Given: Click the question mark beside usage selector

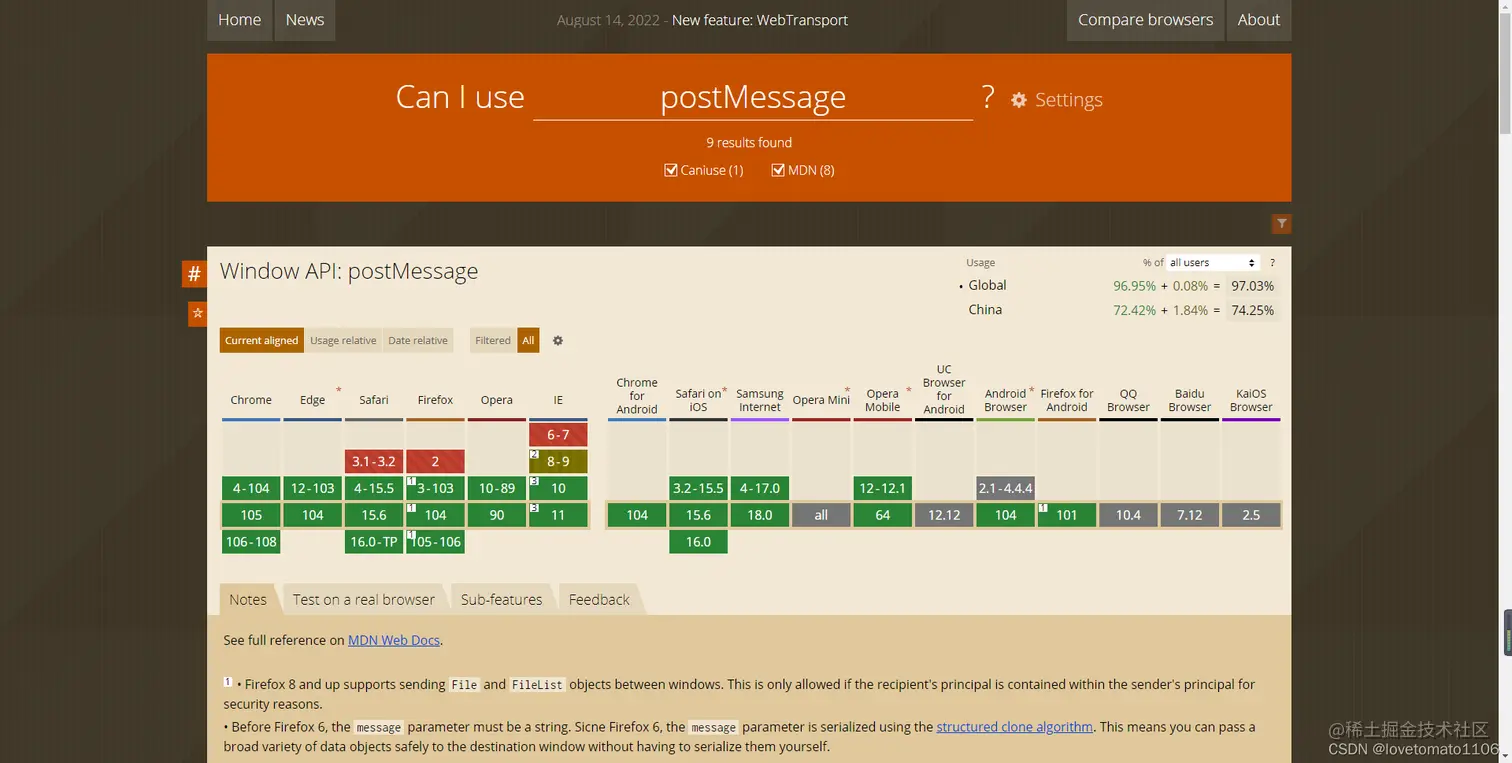Looking at the screenshot, I should tap(1272, 263).
